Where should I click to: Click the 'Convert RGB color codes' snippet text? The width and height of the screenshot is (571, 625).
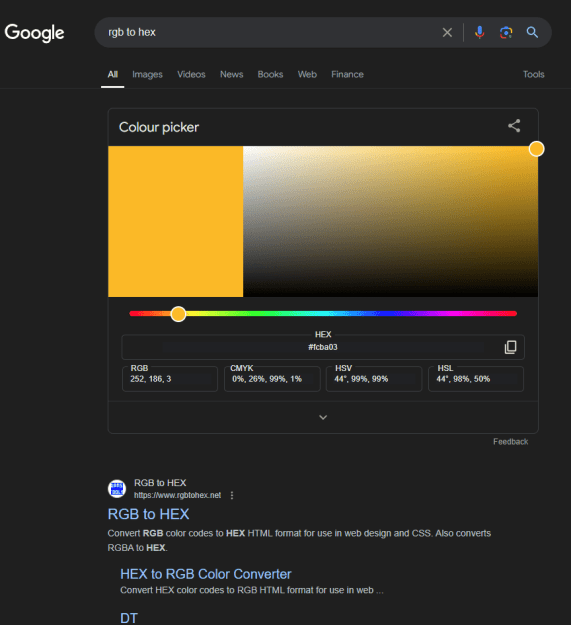[299, 540]
